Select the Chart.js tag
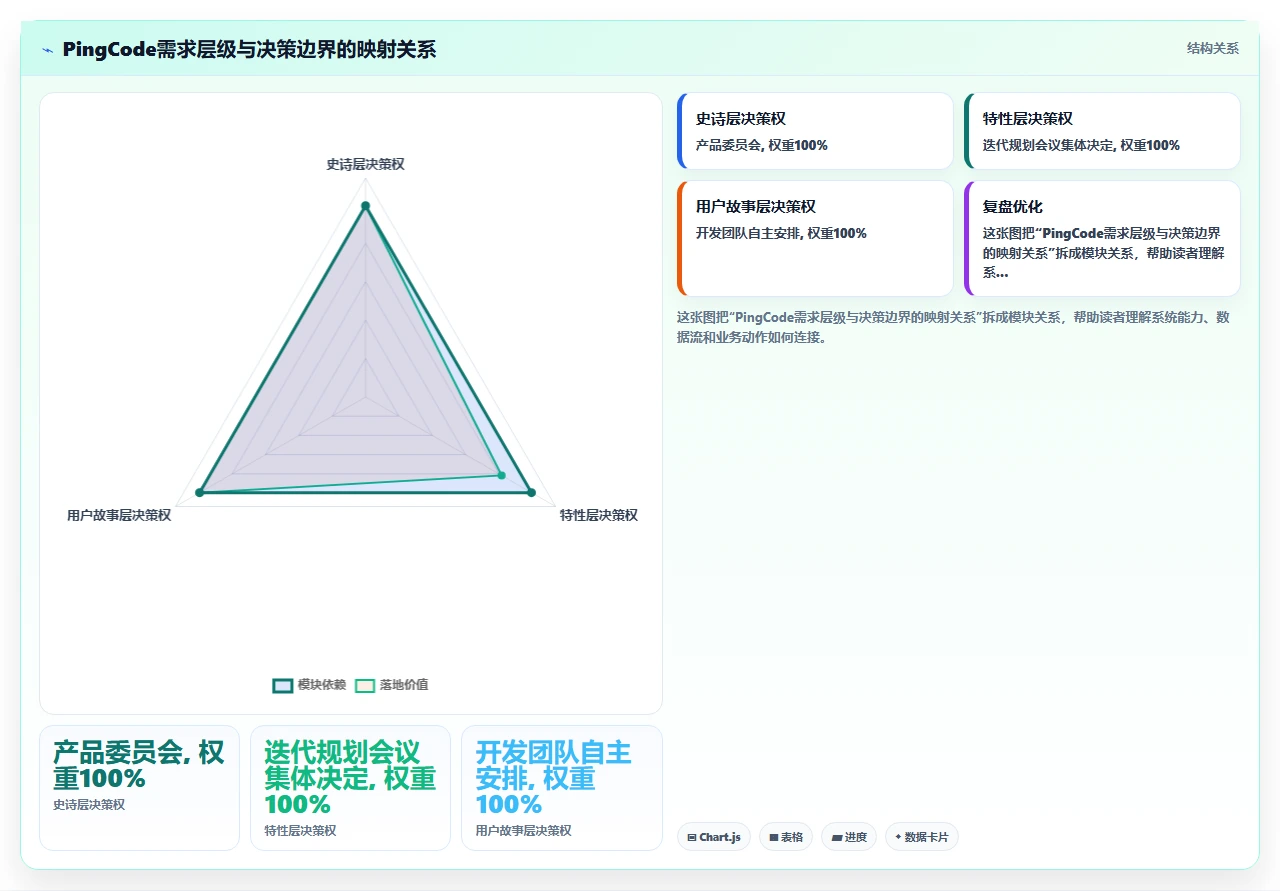Screen dimensions: 1280x891 coord(714,837)
